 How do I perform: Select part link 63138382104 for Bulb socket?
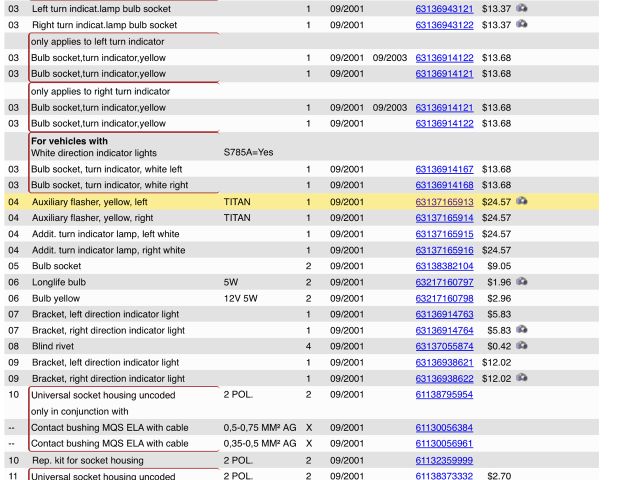pyautogui.click(x=444, y=266)
